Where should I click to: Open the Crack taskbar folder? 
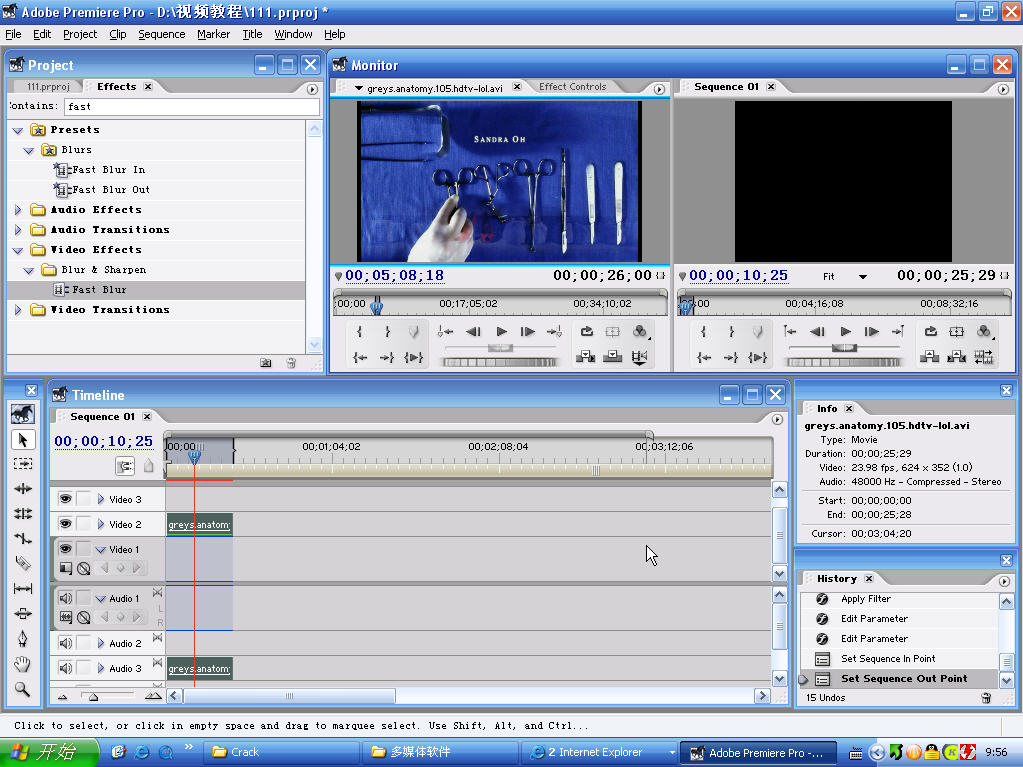(281, 752)
